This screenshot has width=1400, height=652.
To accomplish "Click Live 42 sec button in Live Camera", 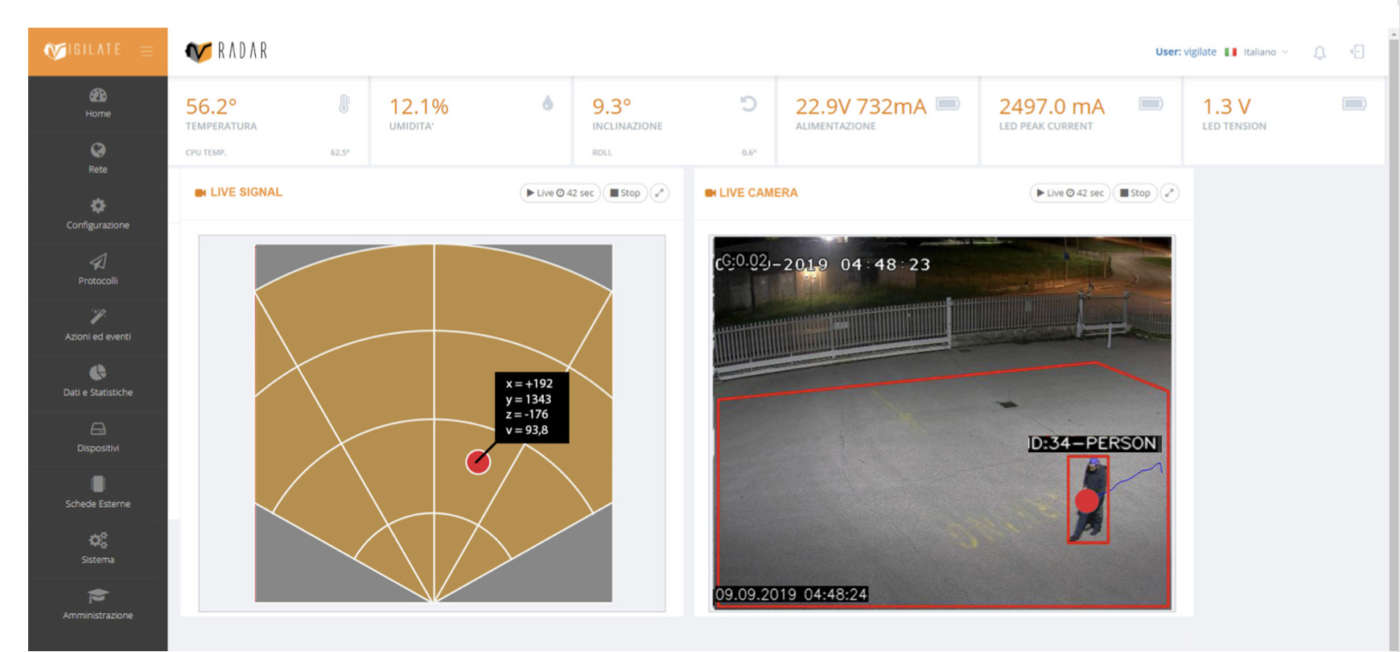I will (1070, 193).
